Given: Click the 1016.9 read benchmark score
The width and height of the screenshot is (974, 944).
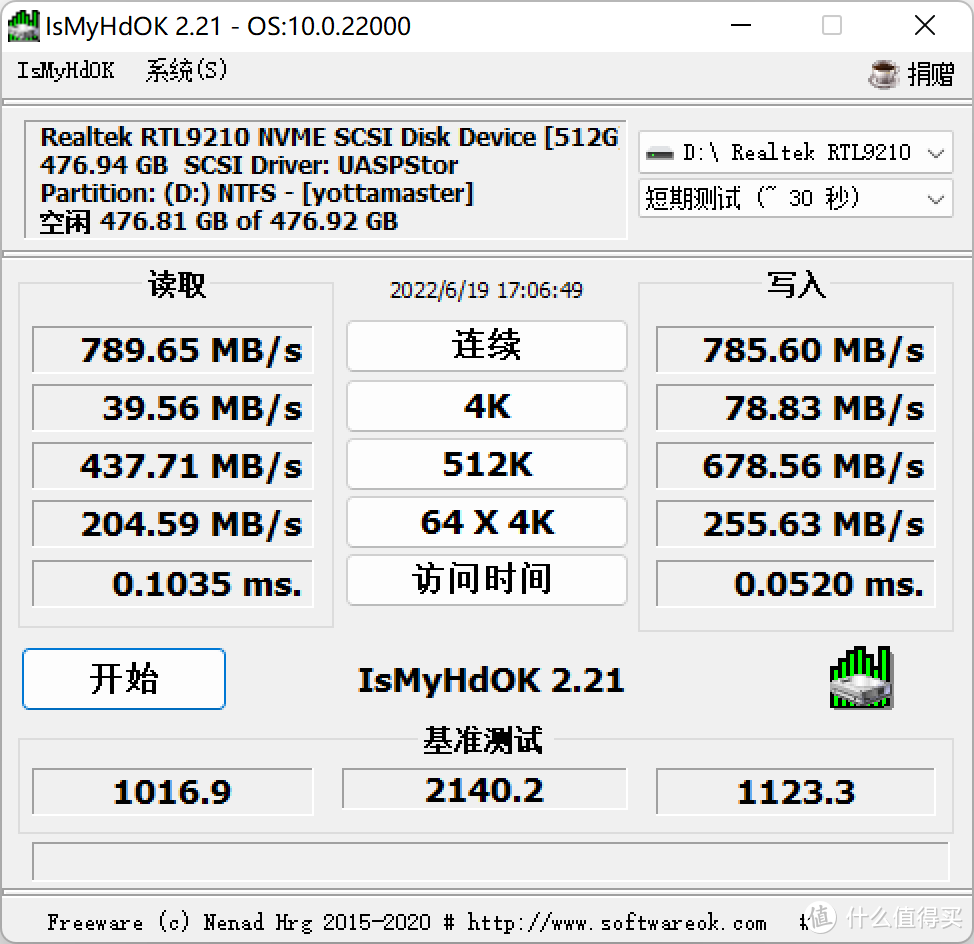Looking at the screenshot, I should pos(173,792).
